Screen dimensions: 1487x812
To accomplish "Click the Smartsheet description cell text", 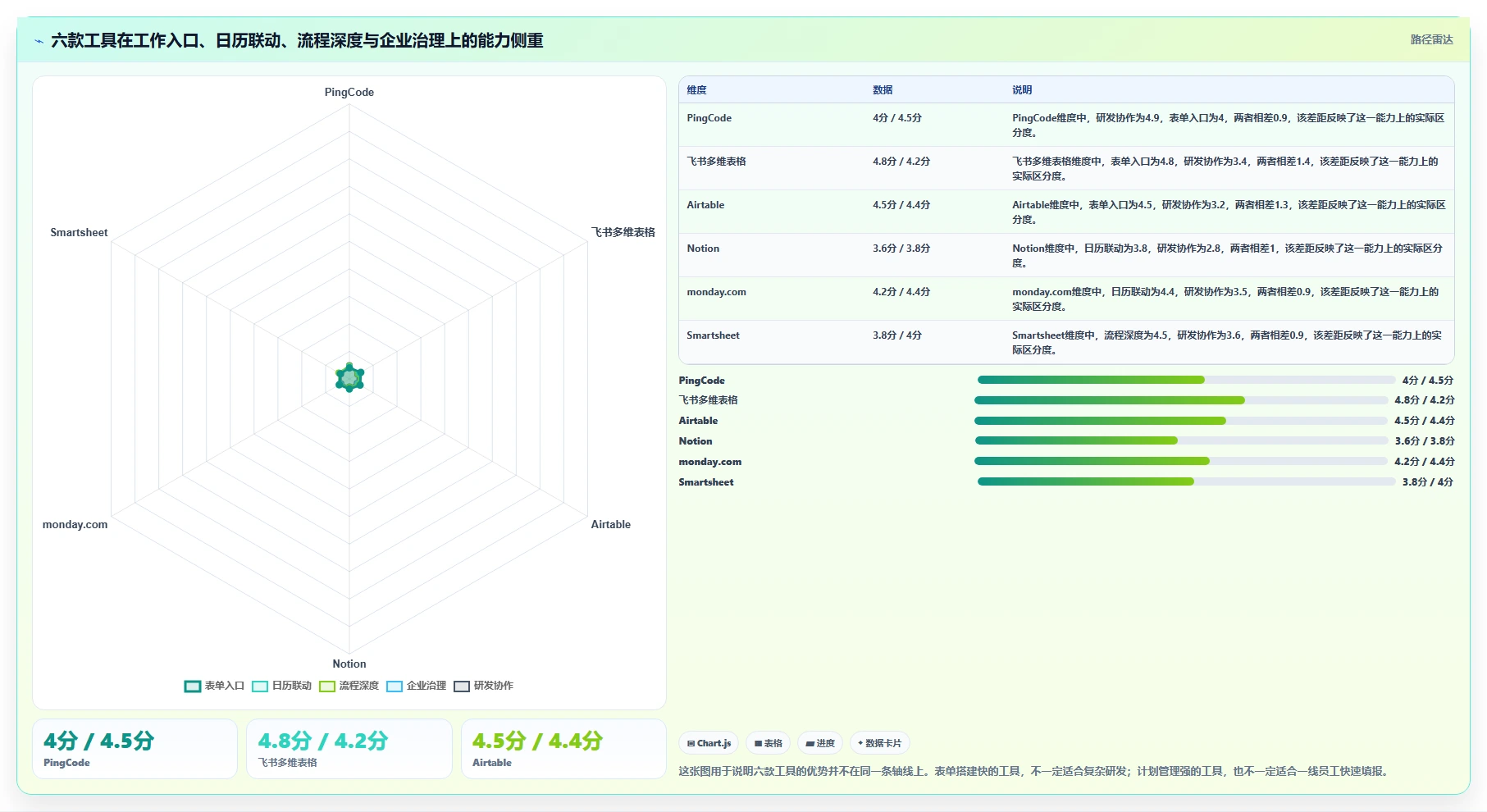I will tap(1227, 343).
